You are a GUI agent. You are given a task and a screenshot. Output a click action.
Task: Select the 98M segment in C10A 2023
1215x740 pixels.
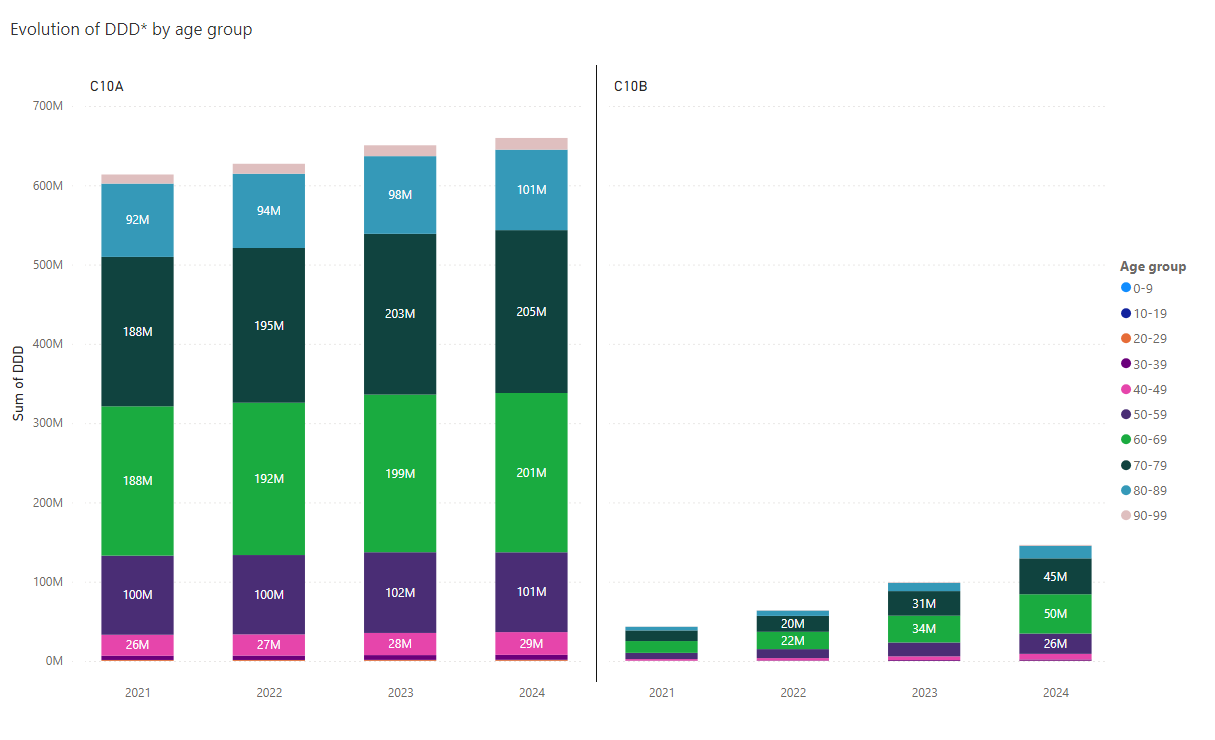tap(400, 195)
